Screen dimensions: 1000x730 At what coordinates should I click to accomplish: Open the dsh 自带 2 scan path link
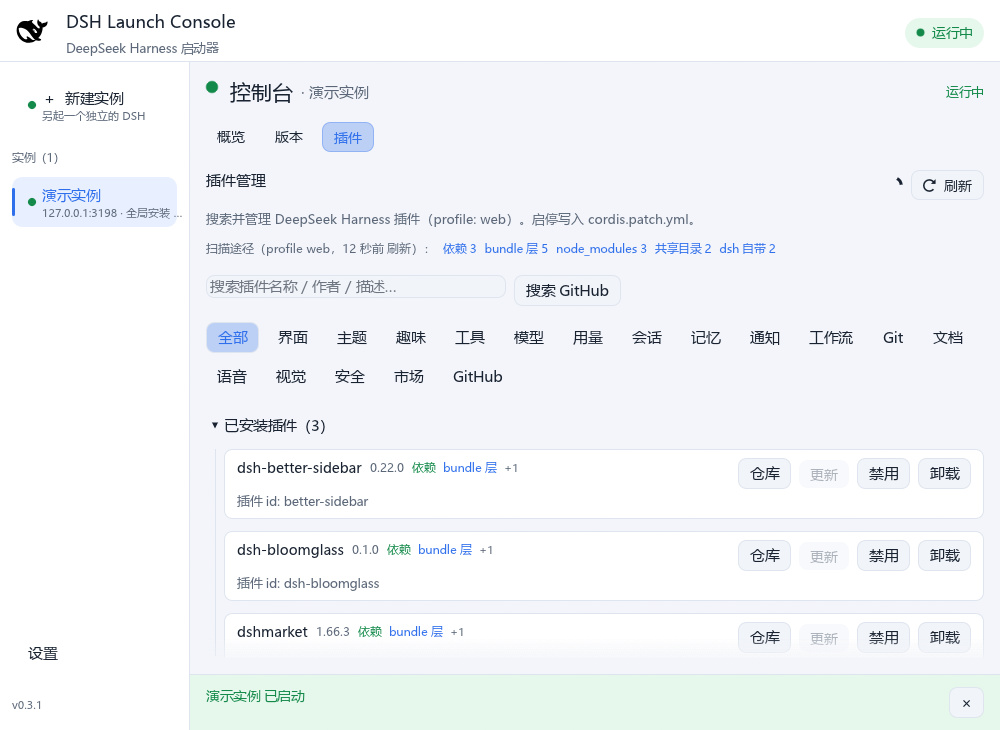747,249
